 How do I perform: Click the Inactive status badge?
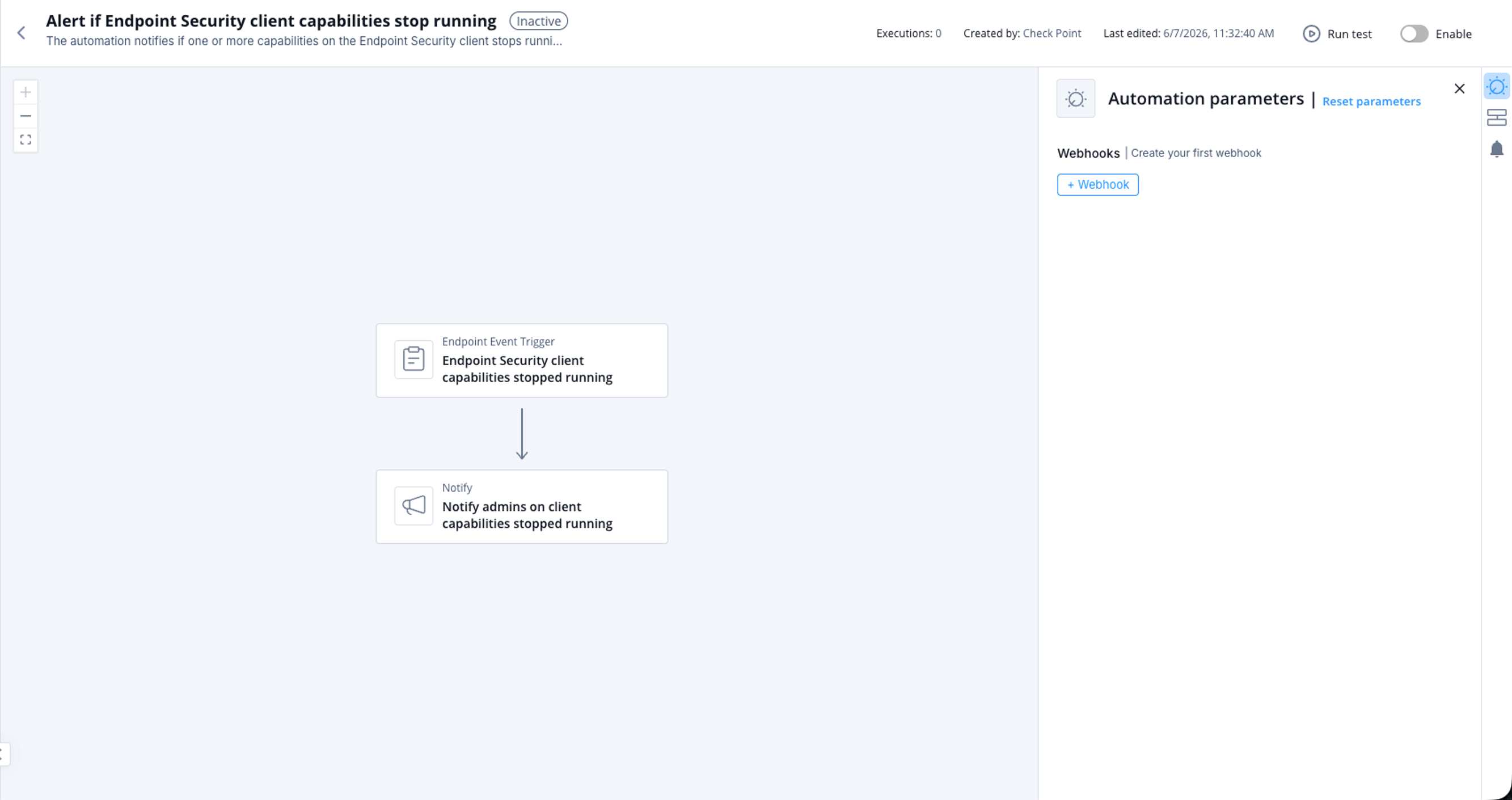(538, 21)
